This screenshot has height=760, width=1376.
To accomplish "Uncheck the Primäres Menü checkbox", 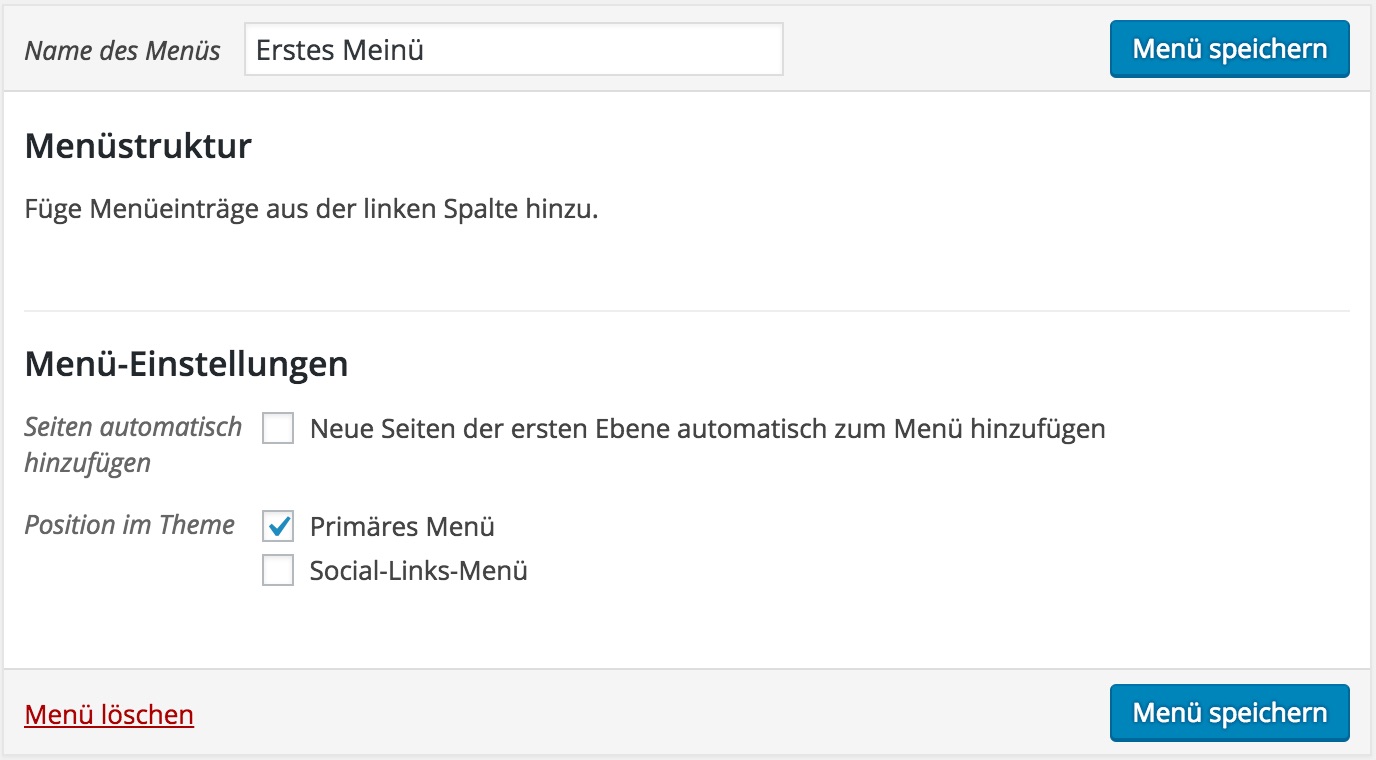I will coord(278,526).
